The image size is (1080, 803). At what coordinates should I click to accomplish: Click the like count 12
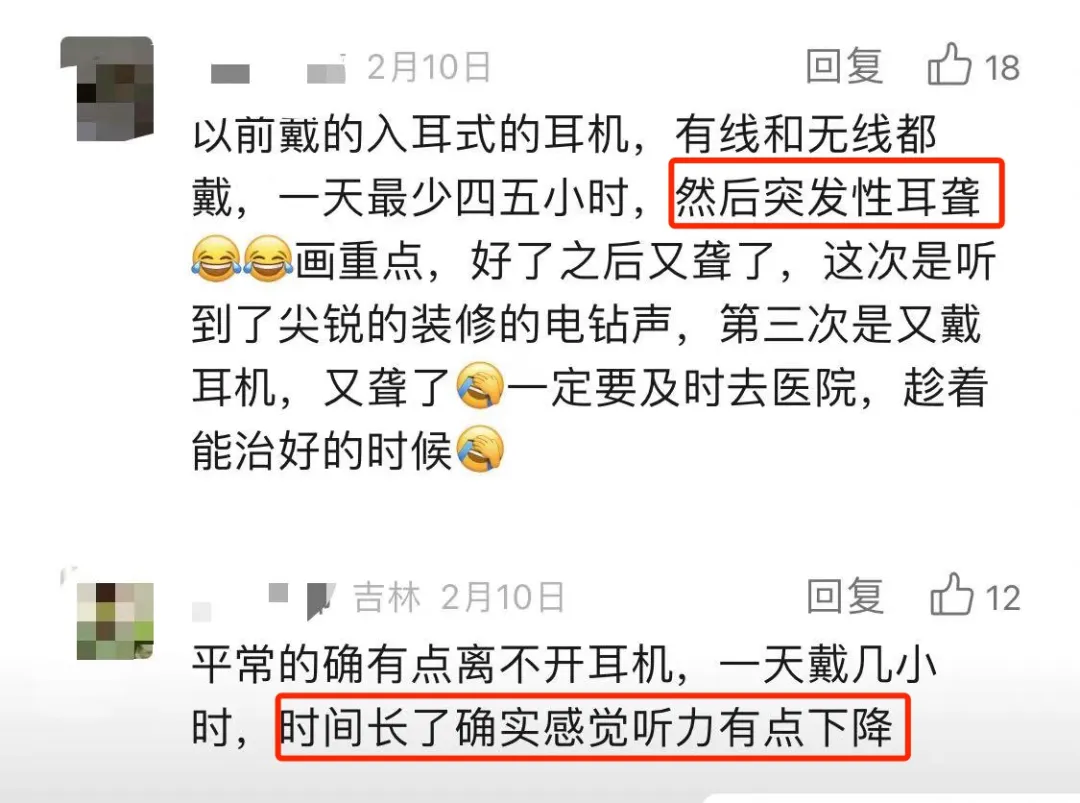coord(1003,598)
